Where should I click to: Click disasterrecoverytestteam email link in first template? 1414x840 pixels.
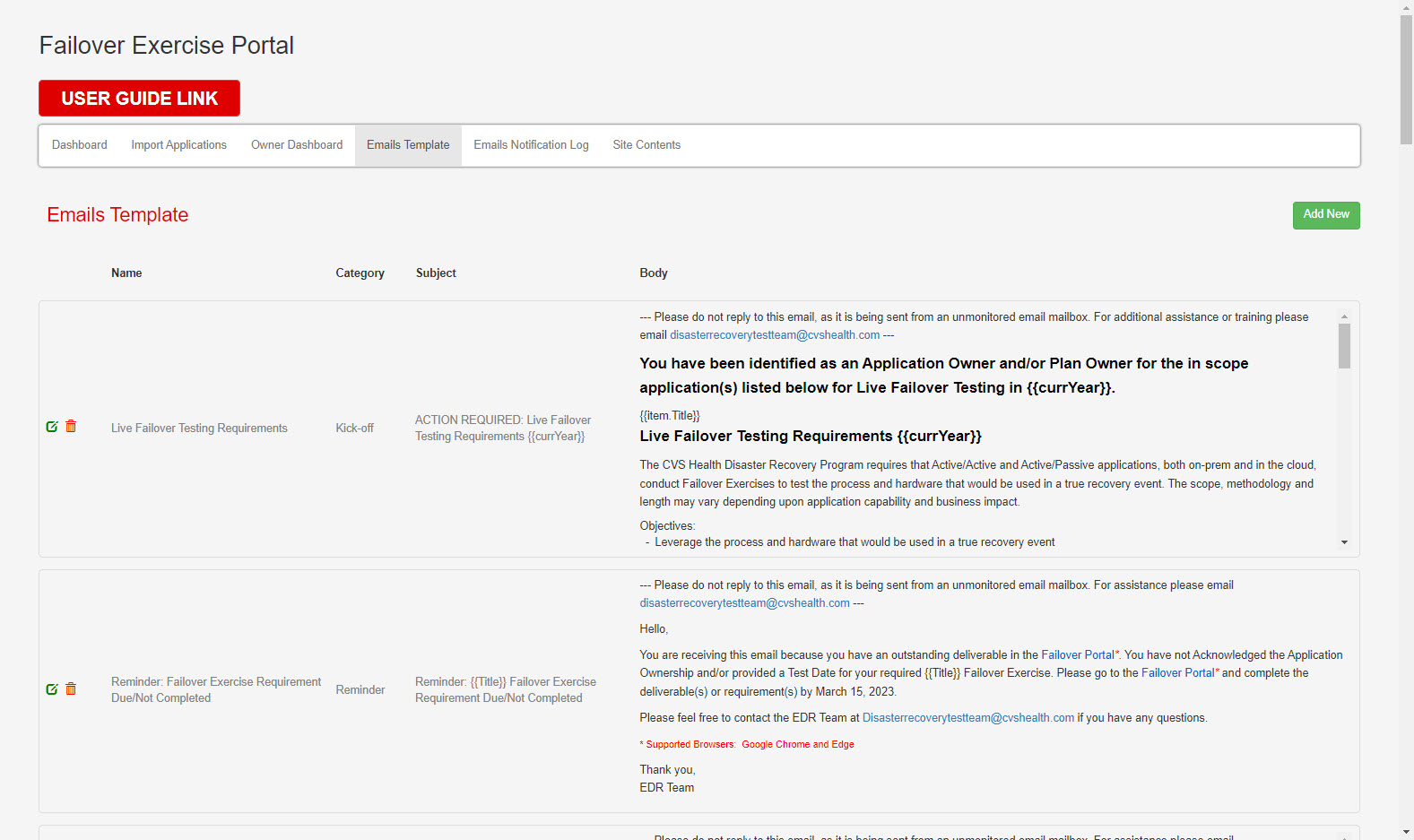pyautogui.click(x=775, y=335)
